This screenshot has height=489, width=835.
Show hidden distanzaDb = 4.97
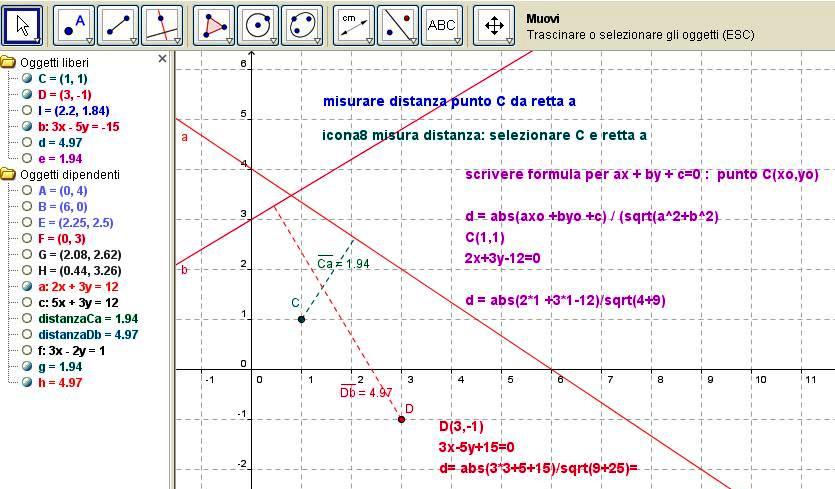pyautogui.click(x=27, y=335)
